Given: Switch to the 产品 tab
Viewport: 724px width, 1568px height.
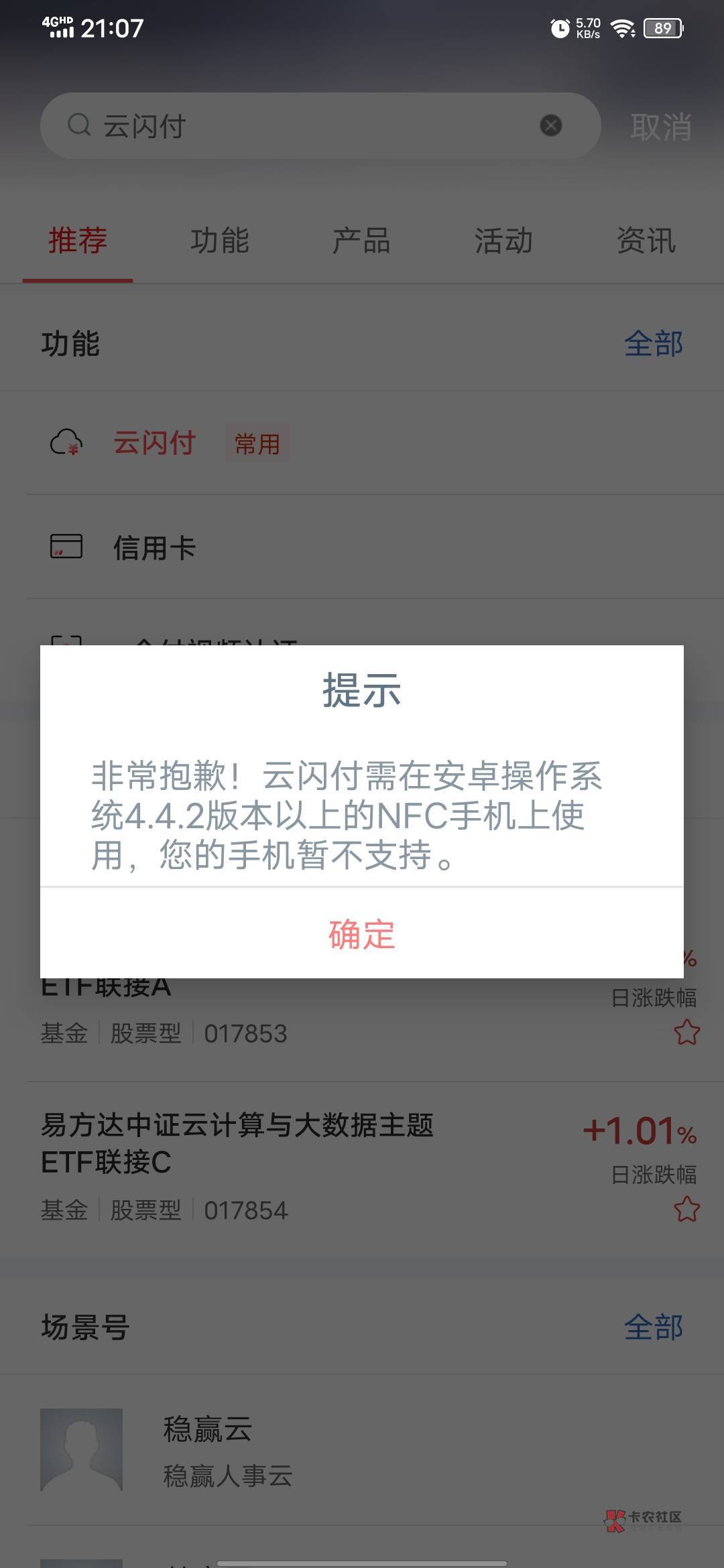Looking at the screenshot, I should pos(362,241).
